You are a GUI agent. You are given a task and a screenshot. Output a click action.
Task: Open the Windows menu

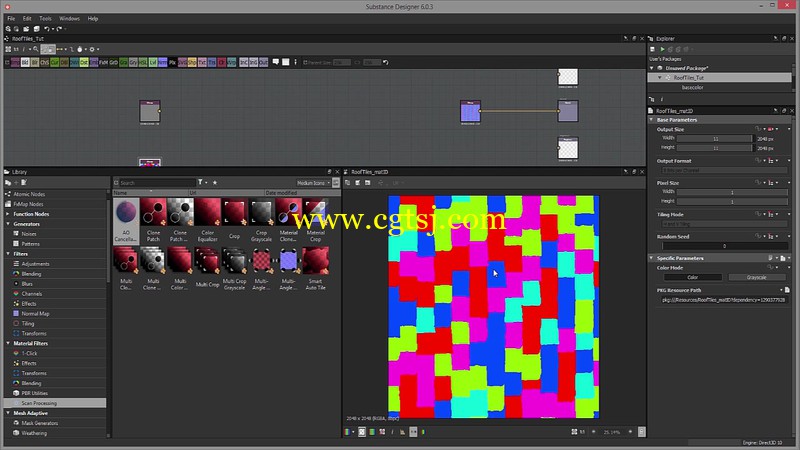pyautogui.click(x=69, y=18)
